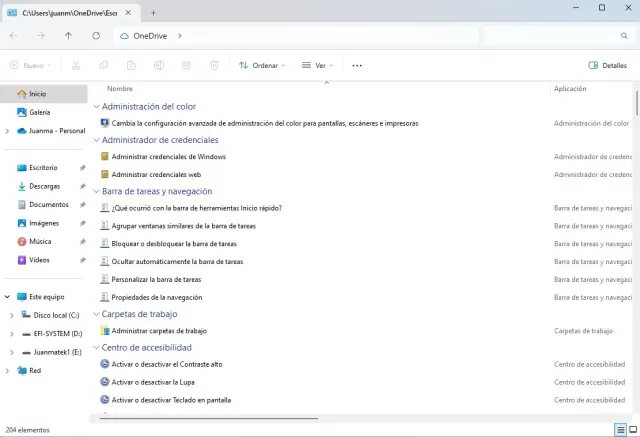Collapse the Este equipo tree node
This screenshot has width=640, height=437.
[8, 297]
